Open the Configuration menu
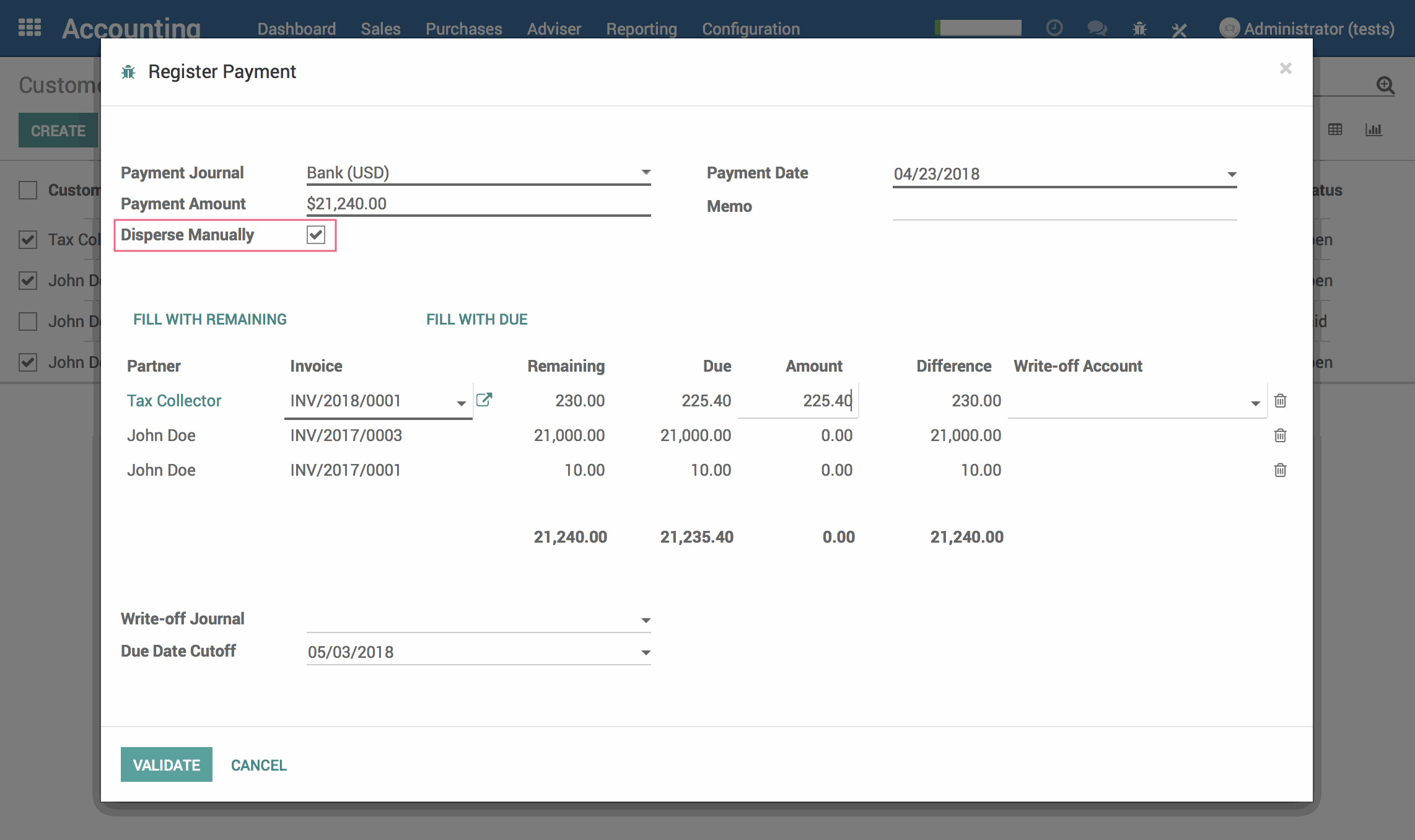1415x840 pixels. (751, 29)
